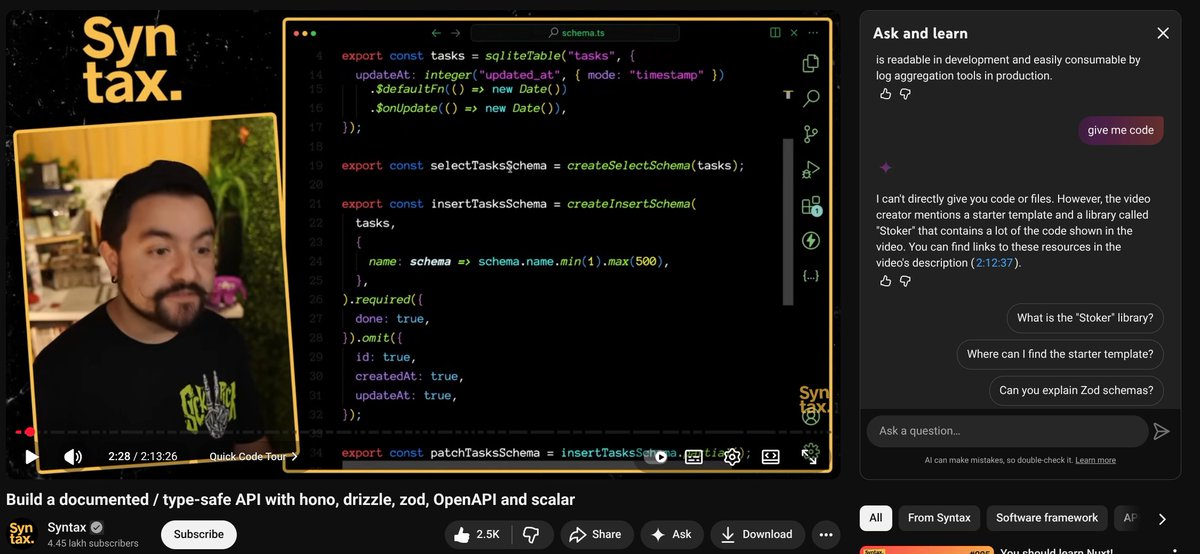Show more filter chips with right arrow

point(1162,519)
